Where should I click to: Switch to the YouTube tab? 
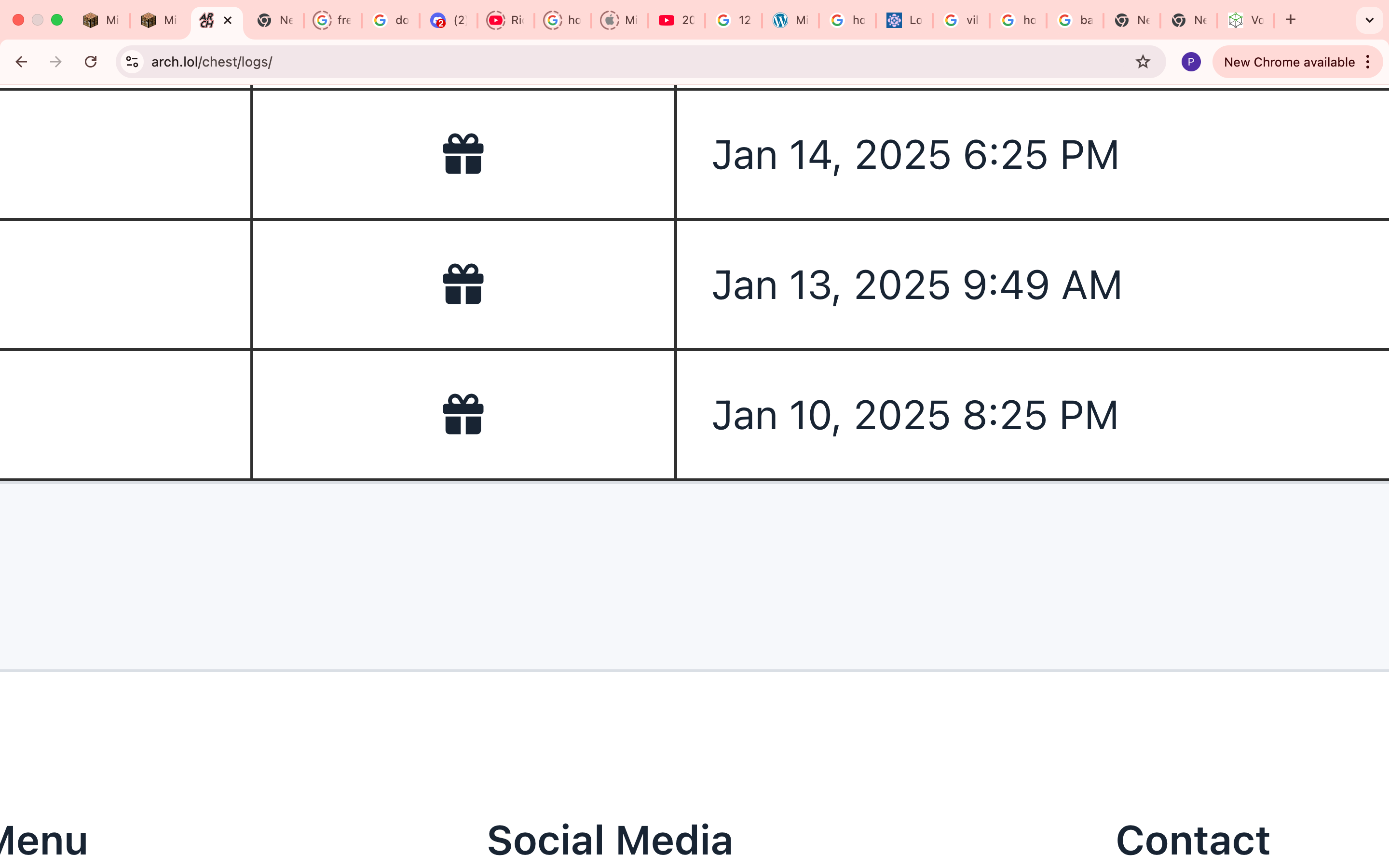[x=677, y=20]
